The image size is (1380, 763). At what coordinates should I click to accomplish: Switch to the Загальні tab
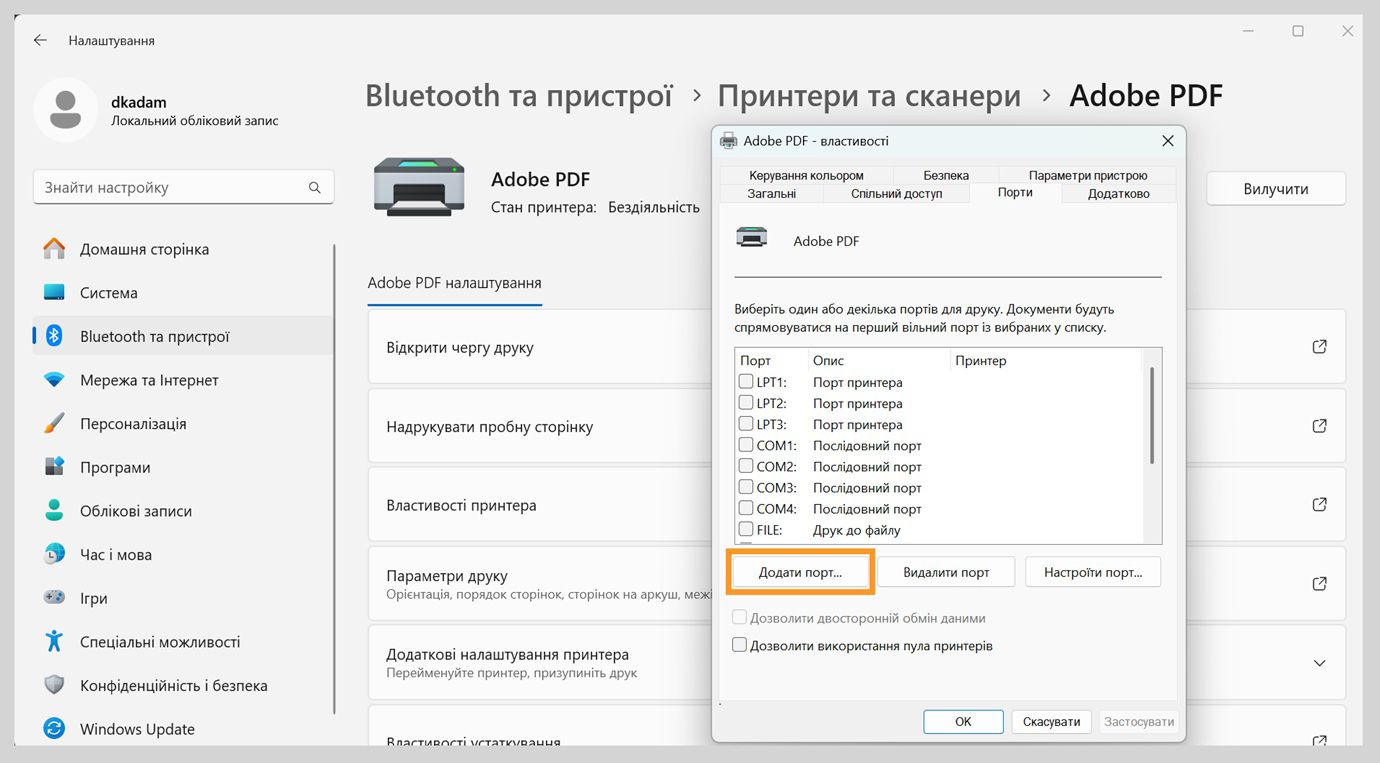click(770, 193)
